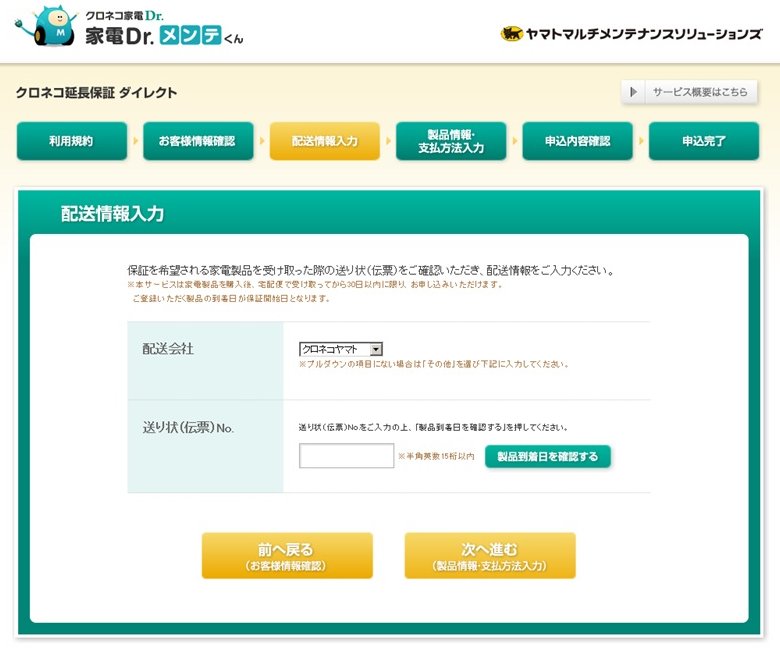
Task: Select the 申込内容確認 step
Action: point(577,141)
